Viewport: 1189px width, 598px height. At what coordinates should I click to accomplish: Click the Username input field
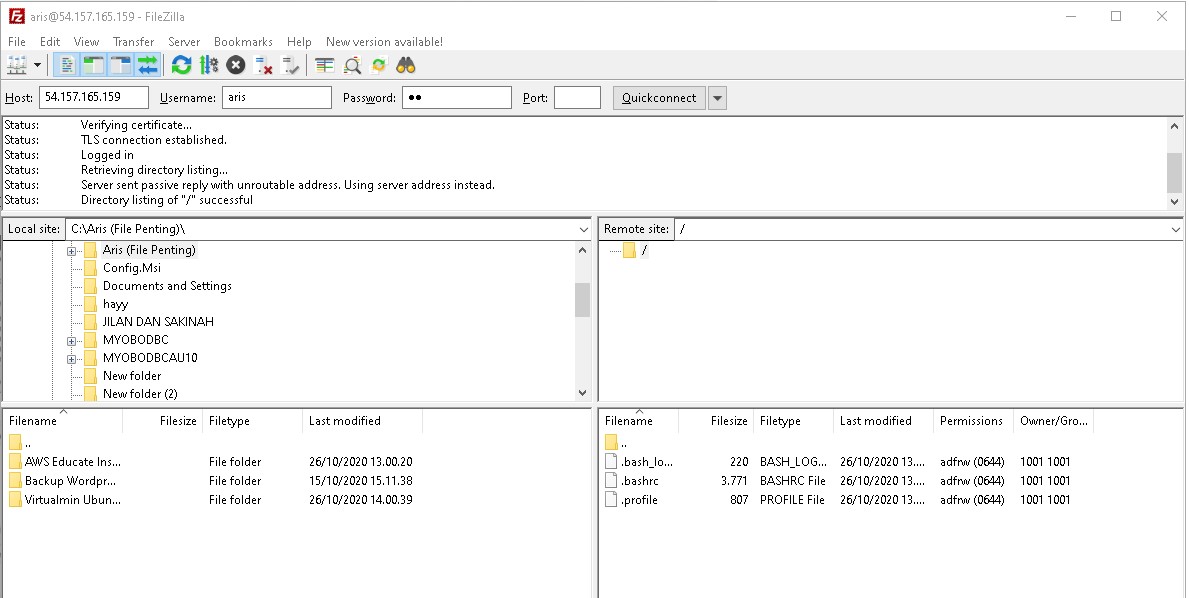277,97
